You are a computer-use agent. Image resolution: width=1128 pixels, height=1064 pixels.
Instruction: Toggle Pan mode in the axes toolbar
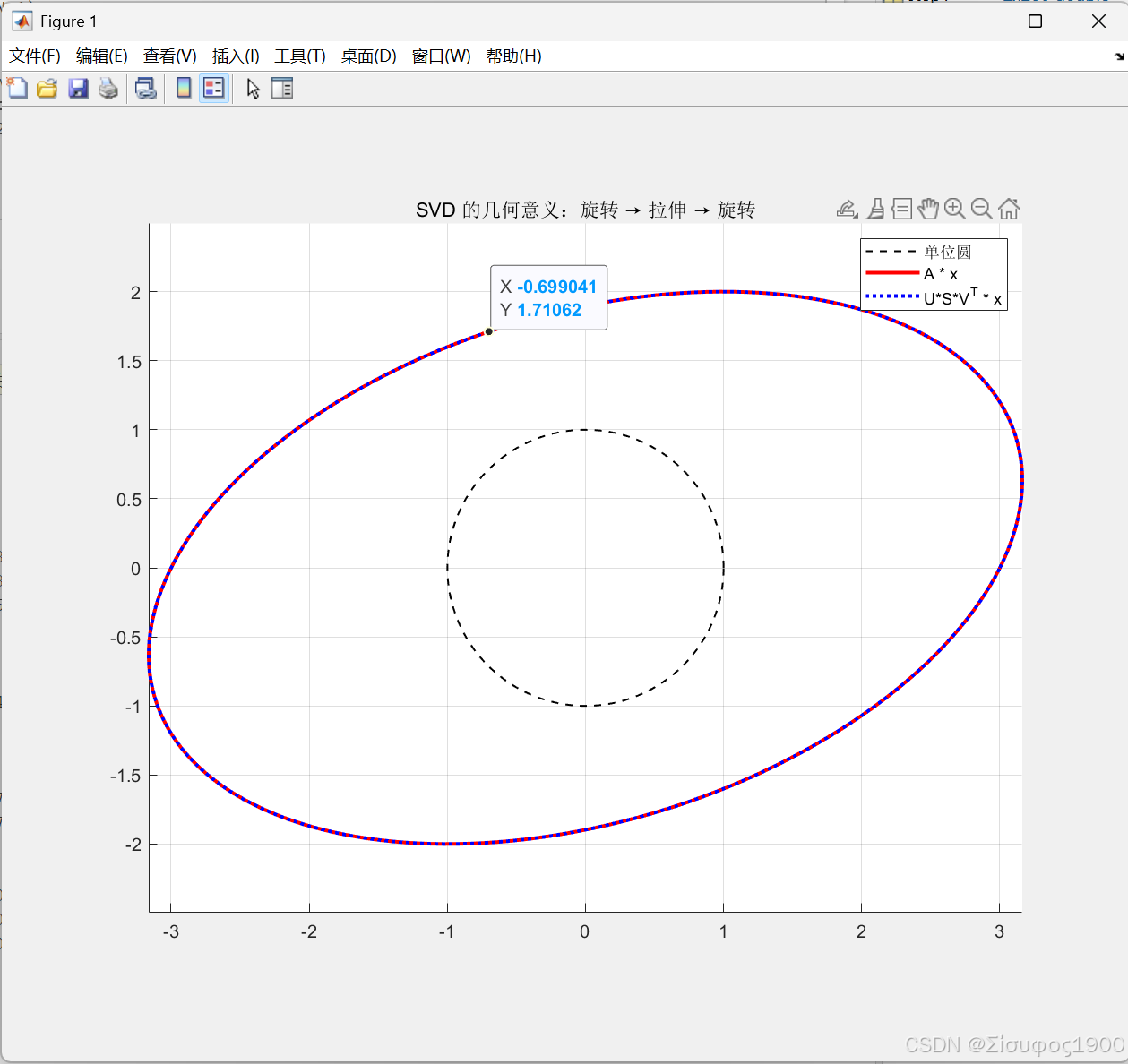[x=928, y=209]
